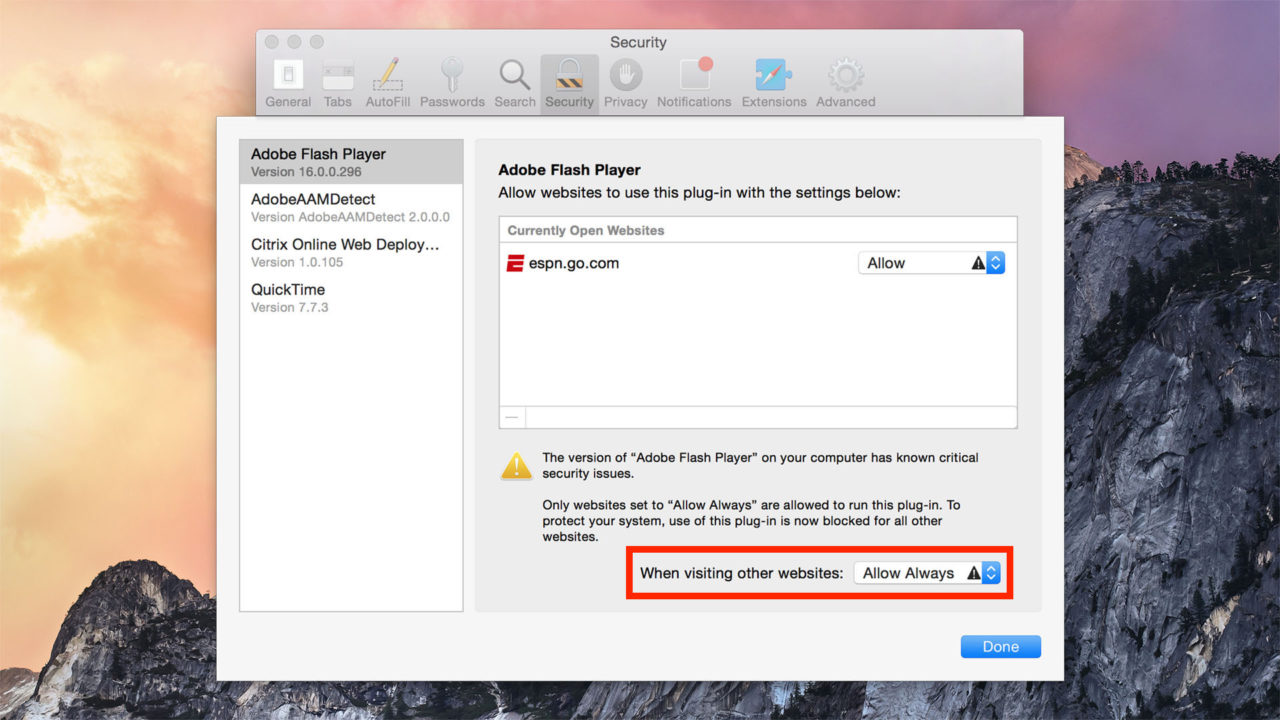Select QuickTime plug-in
This screenshot has height=720, width=1280.
(x=351, y=297)
